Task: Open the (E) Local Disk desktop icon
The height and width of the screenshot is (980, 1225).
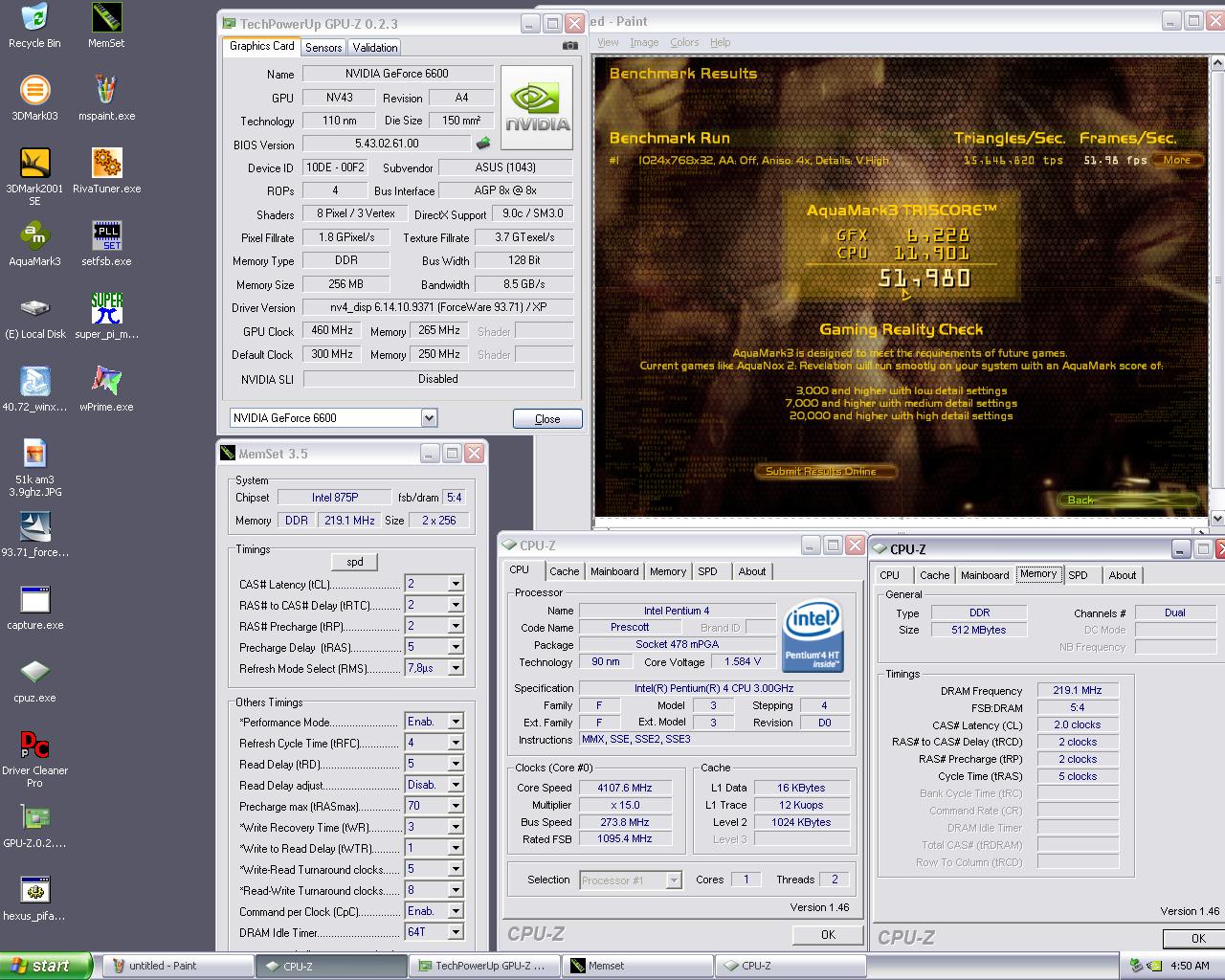Action: pyautogui.click(x=34, y=316)
